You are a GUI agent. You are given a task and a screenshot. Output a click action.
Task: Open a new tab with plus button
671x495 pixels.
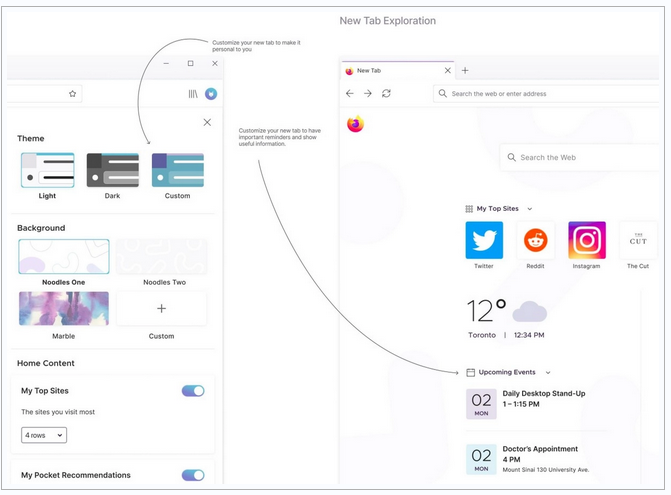tap(465, 70)
